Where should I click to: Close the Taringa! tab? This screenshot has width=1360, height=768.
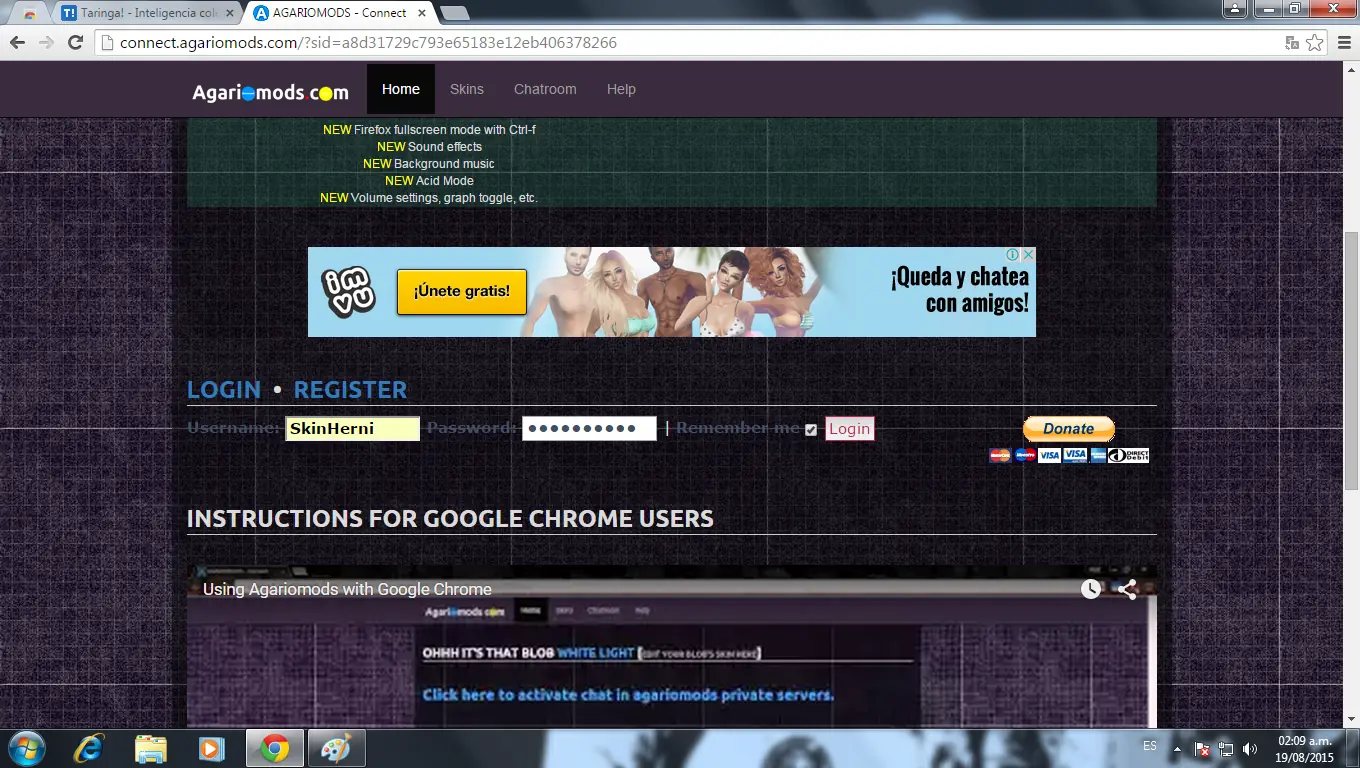coord(230,13)
